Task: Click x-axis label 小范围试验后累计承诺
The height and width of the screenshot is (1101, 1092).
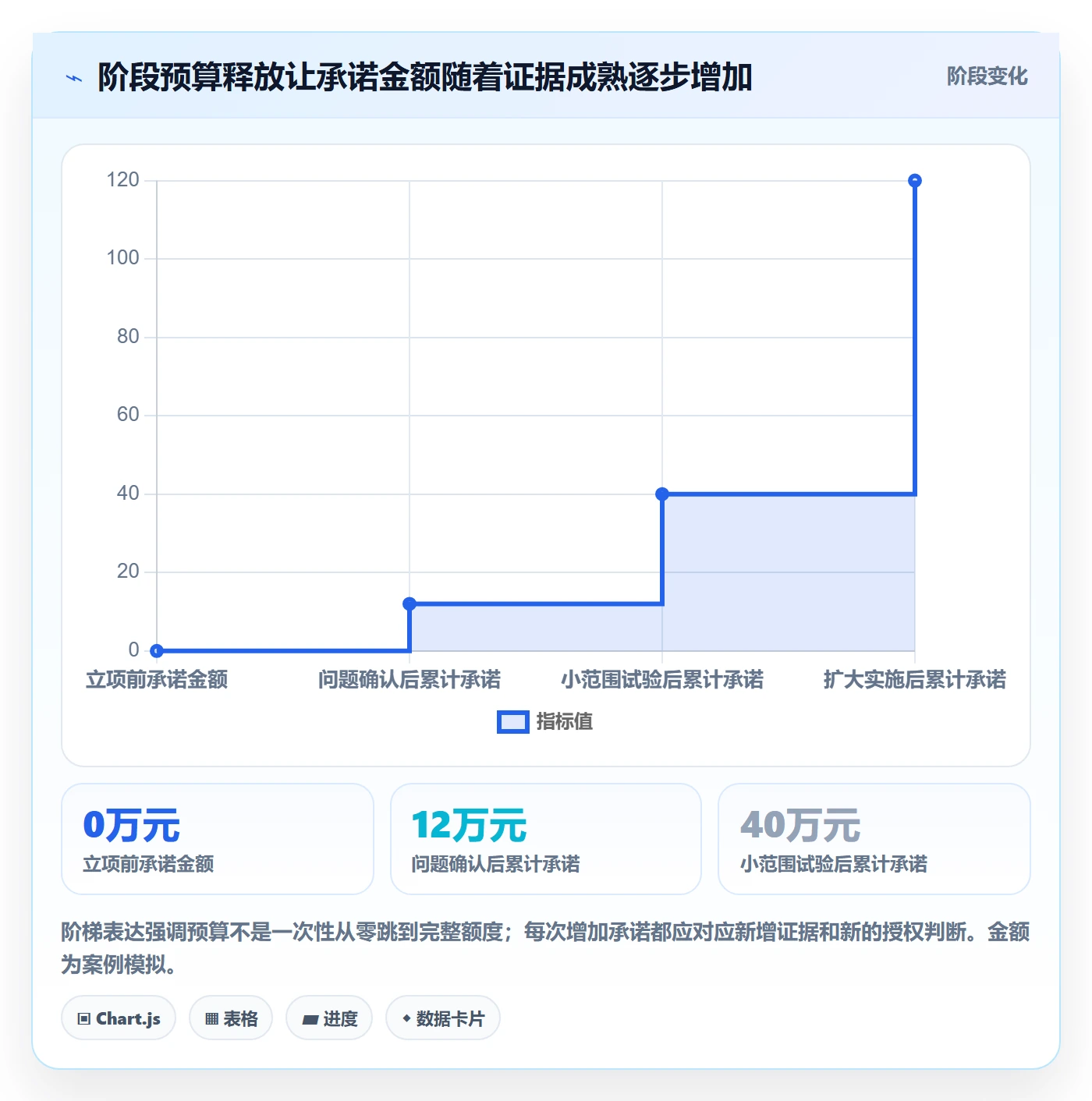Action: pyautogui.click(x=662, y=680)
